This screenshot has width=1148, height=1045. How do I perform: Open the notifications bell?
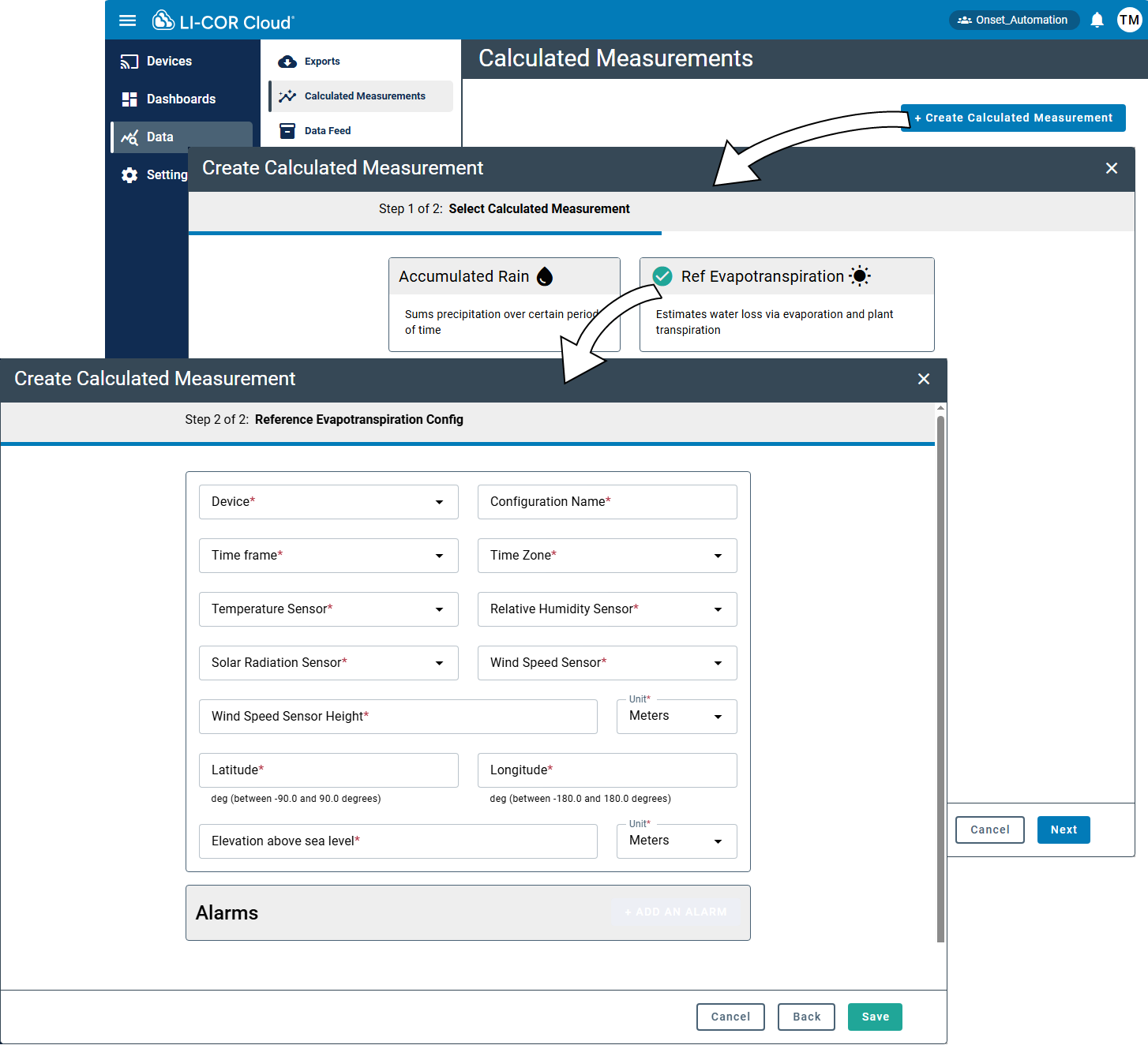point(1097,20)
